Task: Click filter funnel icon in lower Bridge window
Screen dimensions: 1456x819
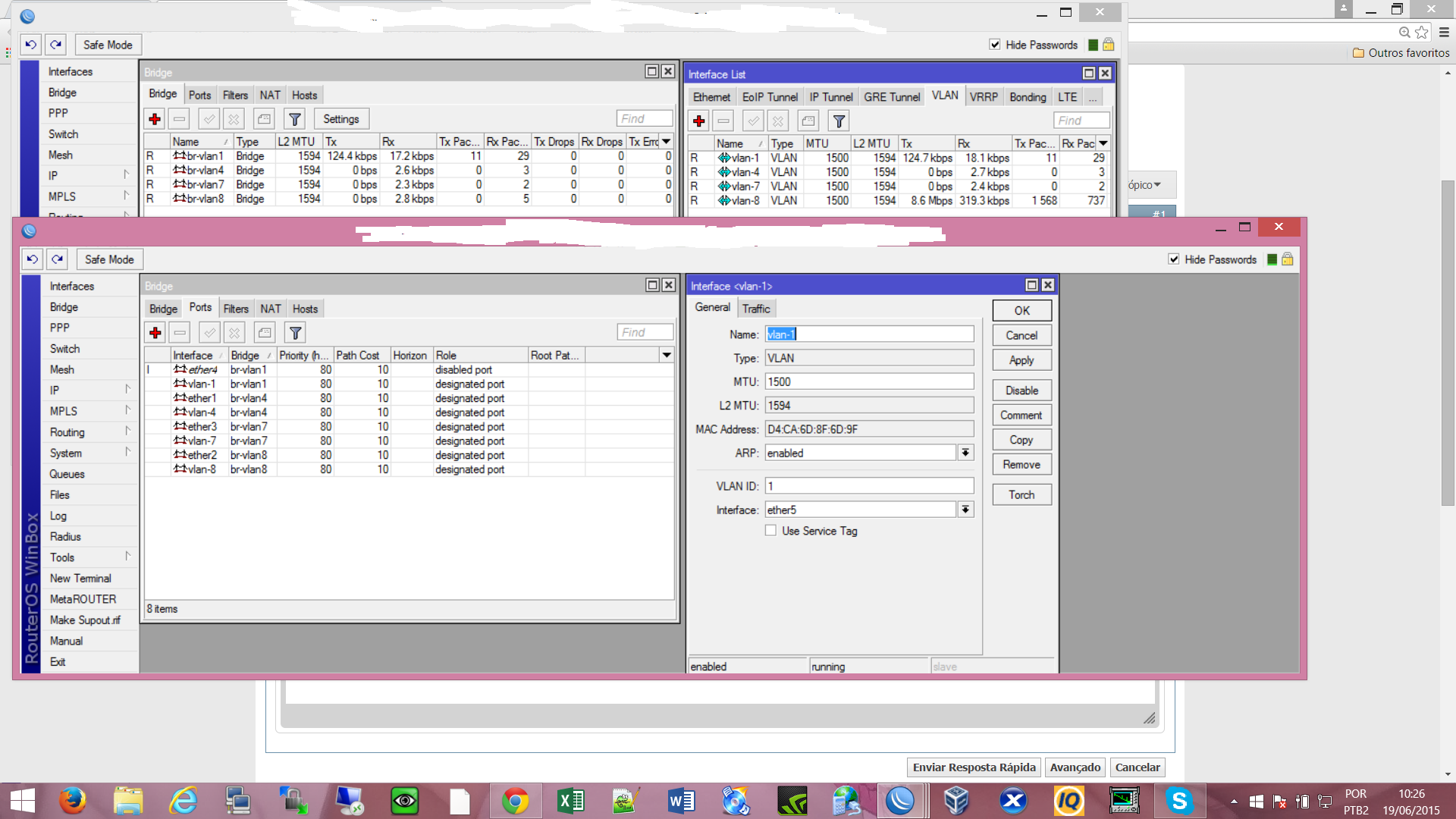Action: point(295,333)
